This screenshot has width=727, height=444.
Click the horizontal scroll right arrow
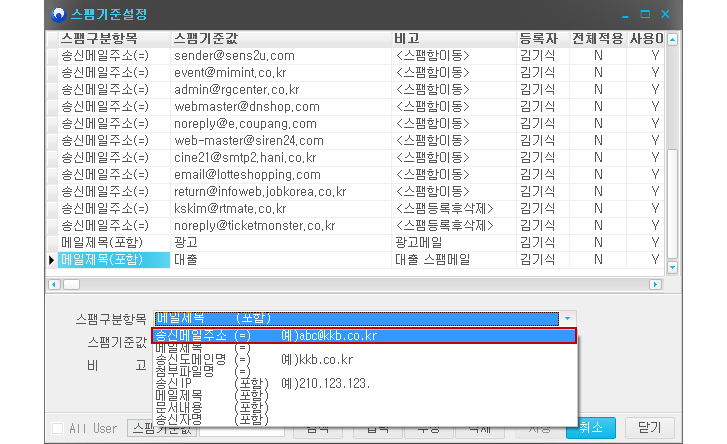click(x=655, y=284)
